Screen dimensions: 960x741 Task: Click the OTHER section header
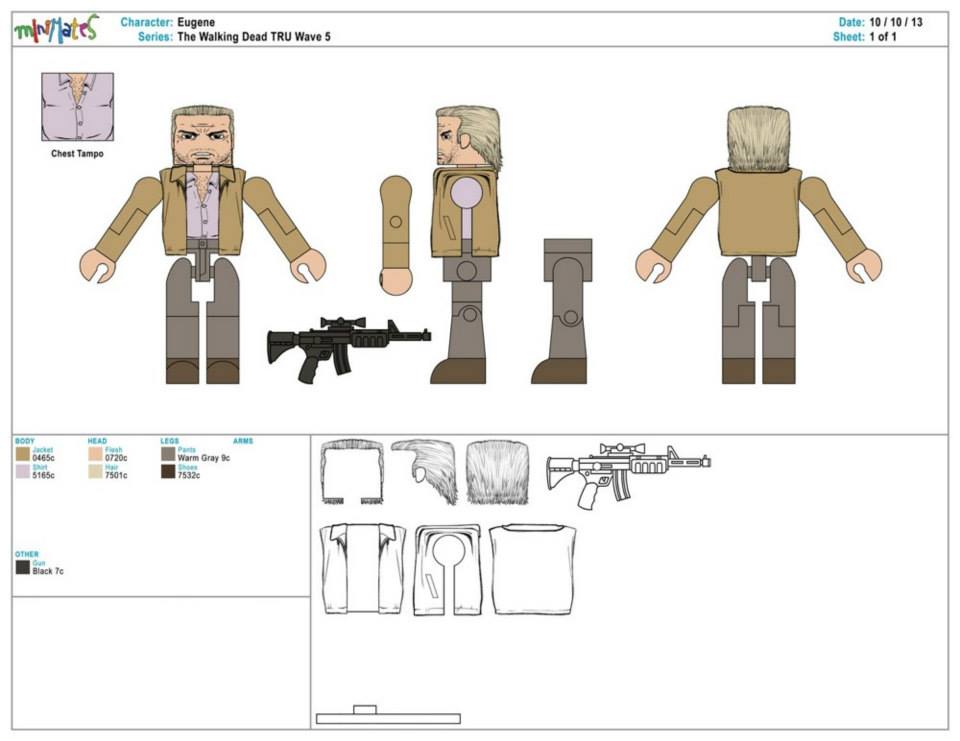(x=27, y=554)
